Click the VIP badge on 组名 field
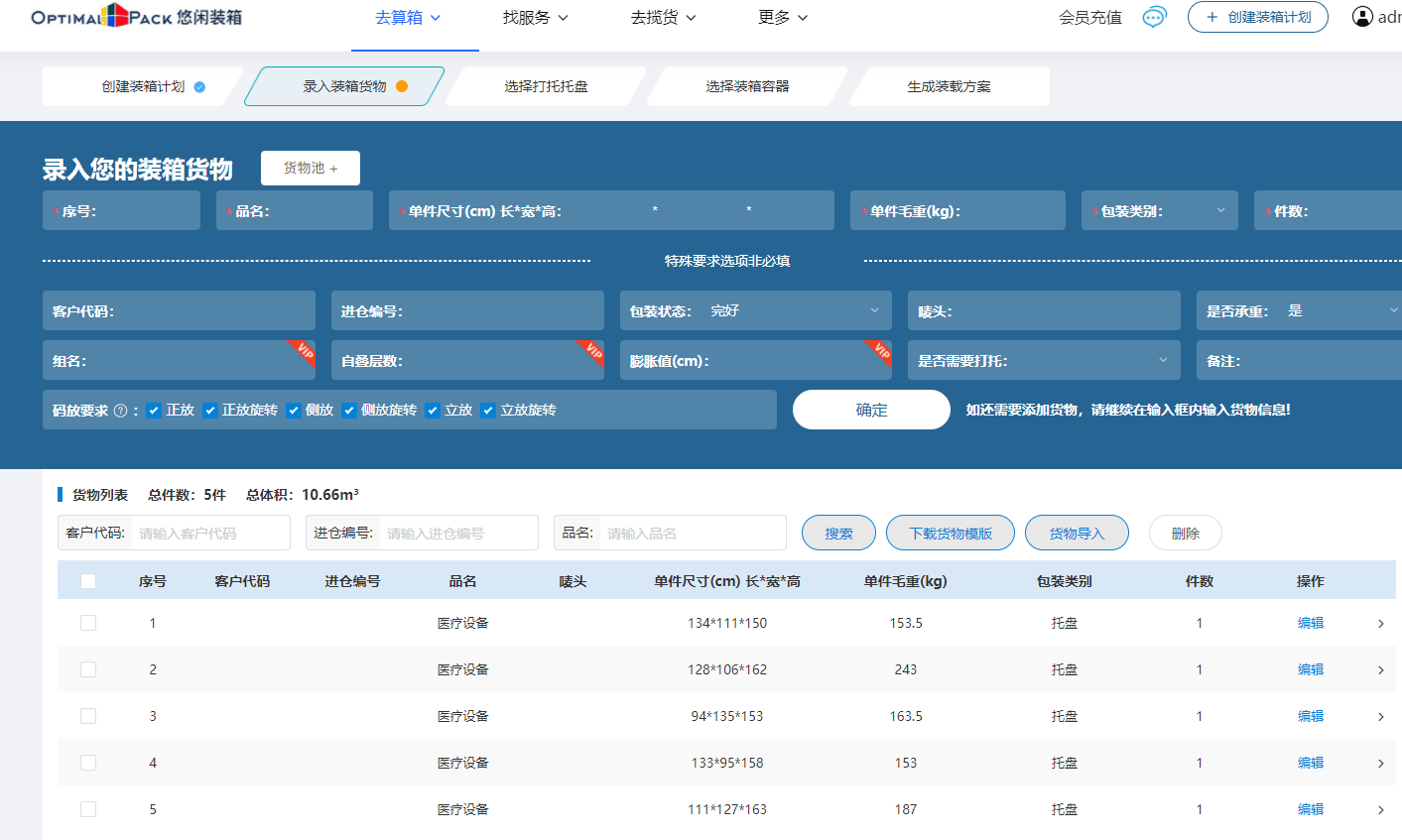Image resolution: width=1402 pixels, height=840 pixels. pos(303,352)
